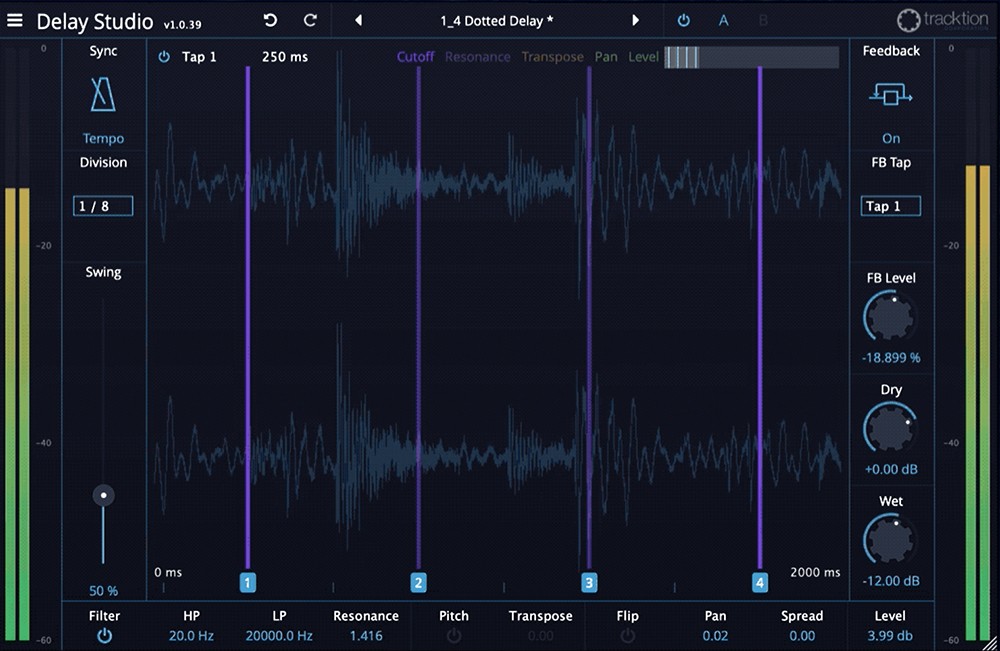1000x651 pixels.
Task: Select the Cutoff parameter tab
Action: click(415, 57)
